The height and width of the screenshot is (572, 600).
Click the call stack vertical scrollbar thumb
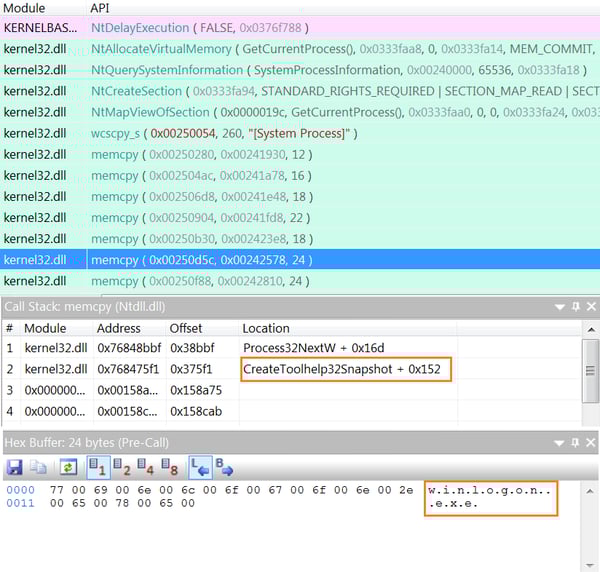tap(590, 371)
